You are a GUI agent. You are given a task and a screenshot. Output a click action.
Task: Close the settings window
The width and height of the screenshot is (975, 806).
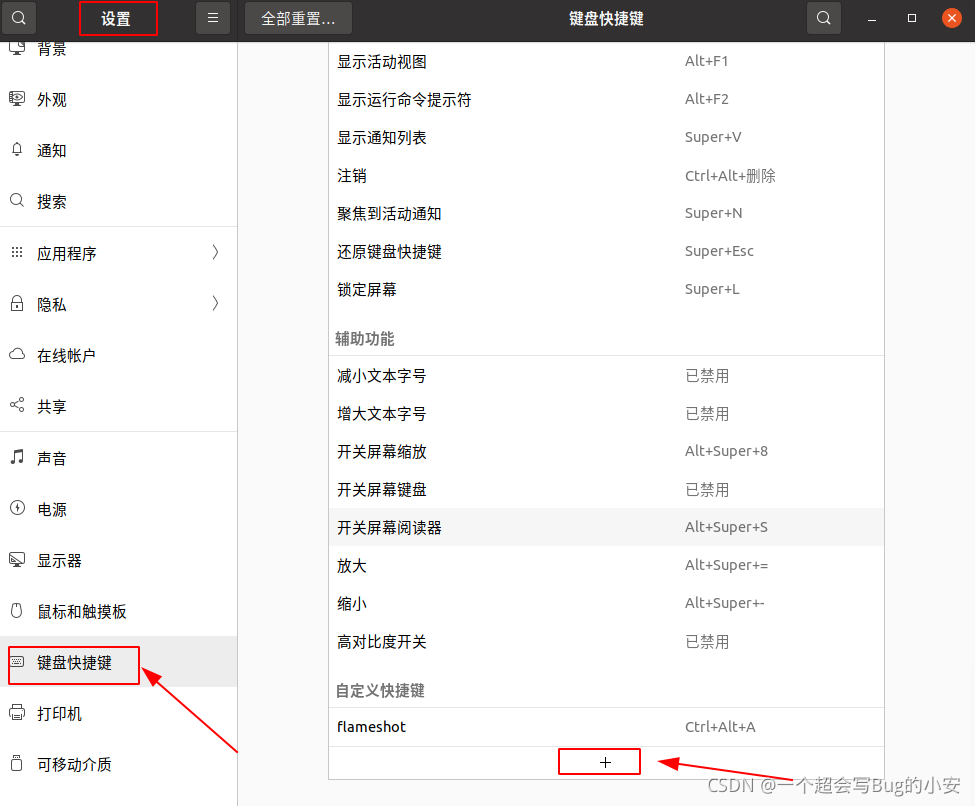951,18
